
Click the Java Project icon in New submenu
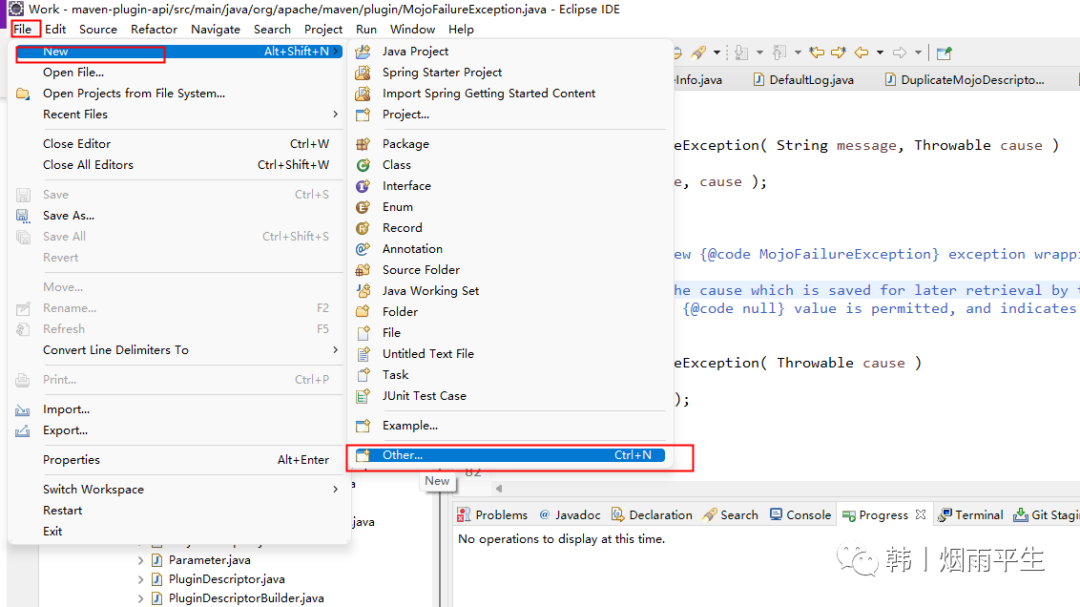363,52
